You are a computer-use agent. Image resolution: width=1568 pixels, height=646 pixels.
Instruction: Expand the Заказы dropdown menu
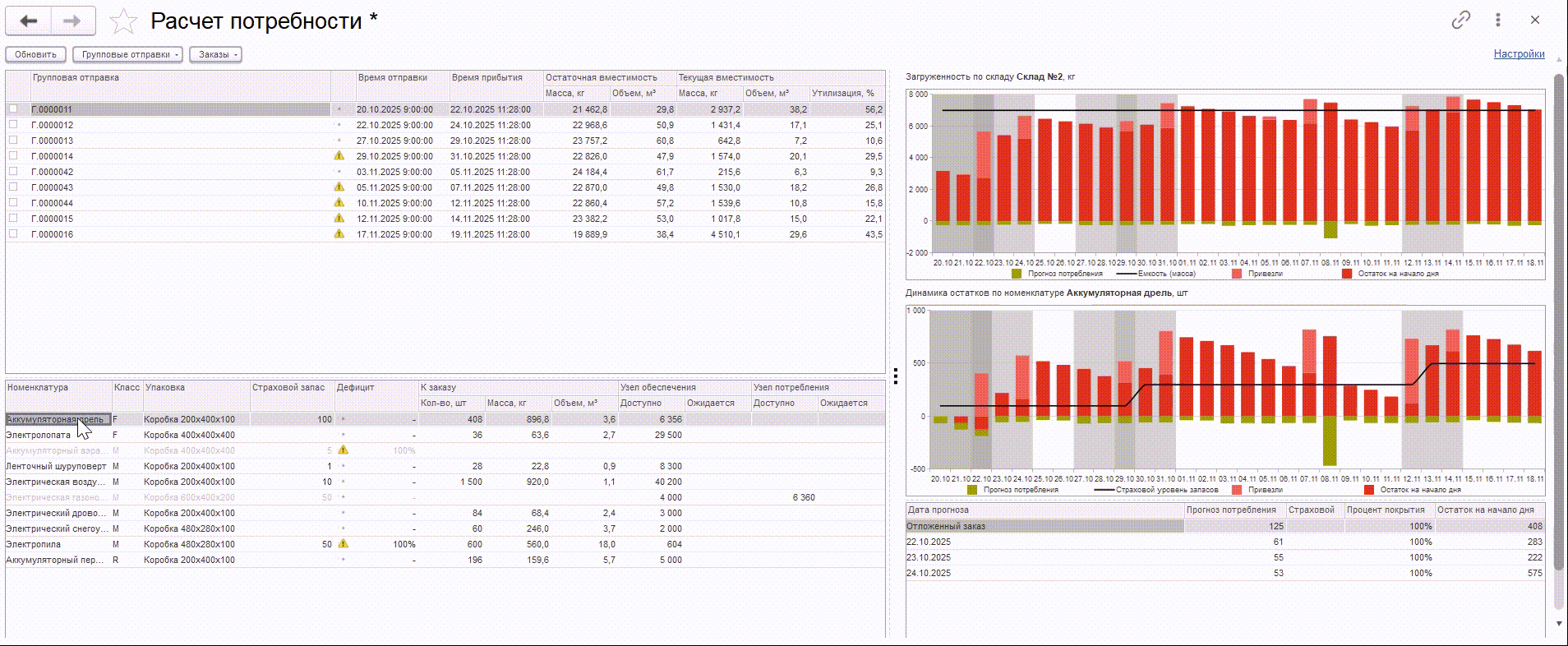[216, 55]
